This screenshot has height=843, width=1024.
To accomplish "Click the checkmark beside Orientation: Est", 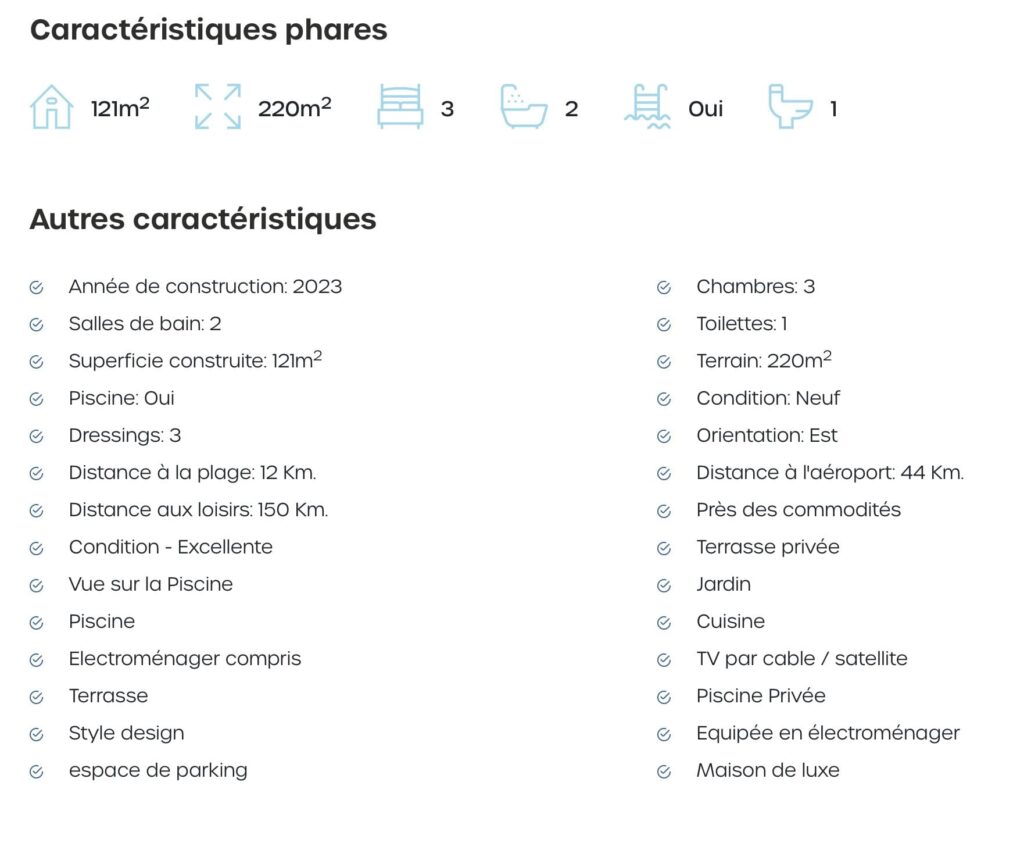I will [x=664, y=437].
